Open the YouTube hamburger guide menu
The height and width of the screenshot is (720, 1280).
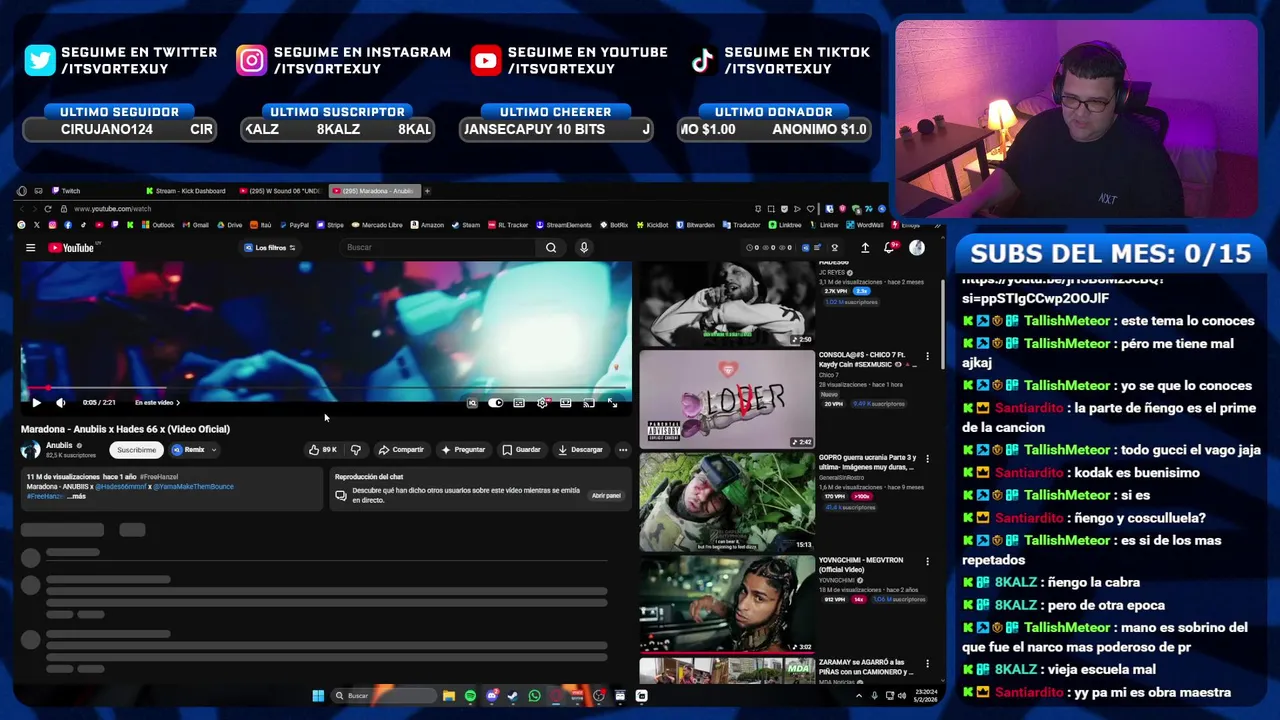tap(31, 248)
